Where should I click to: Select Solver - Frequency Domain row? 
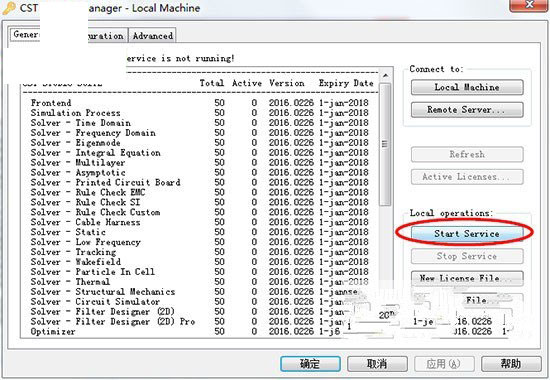pos(199,133)
